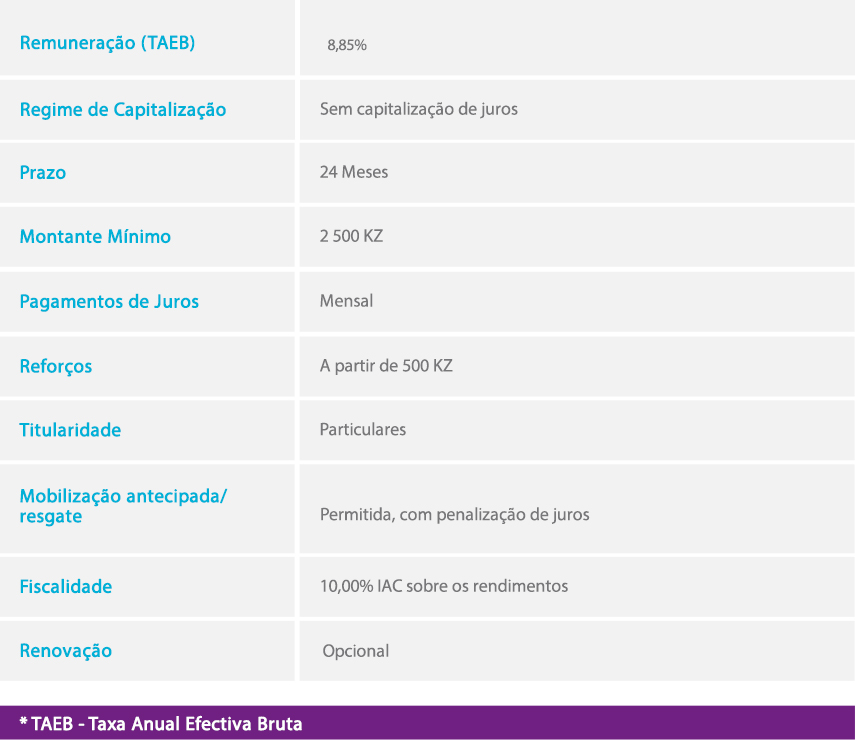The image size is (855, 744).
Task: Click the Titularidade label
Action: (x=70, y=430)
